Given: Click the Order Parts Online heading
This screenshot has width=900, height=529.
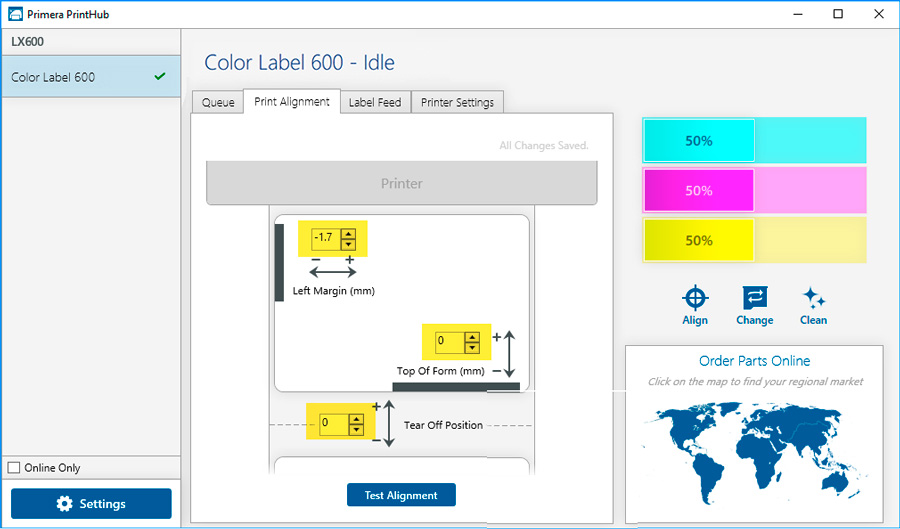Looking at the screenshot, I should coord(754,361).
